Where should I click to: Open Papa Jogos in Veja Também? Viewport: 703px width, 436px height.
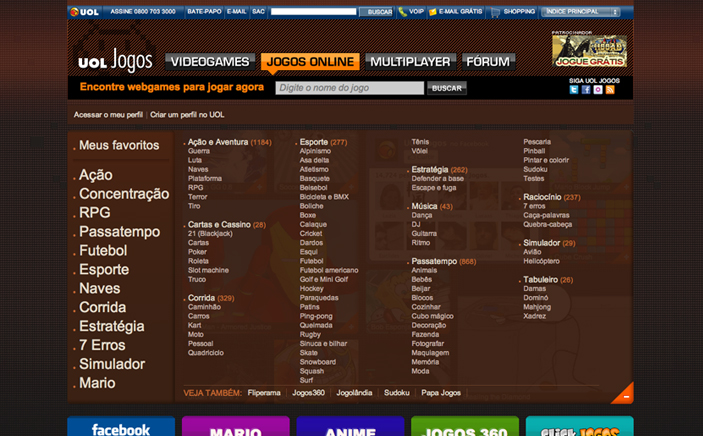tap(441, 393)
